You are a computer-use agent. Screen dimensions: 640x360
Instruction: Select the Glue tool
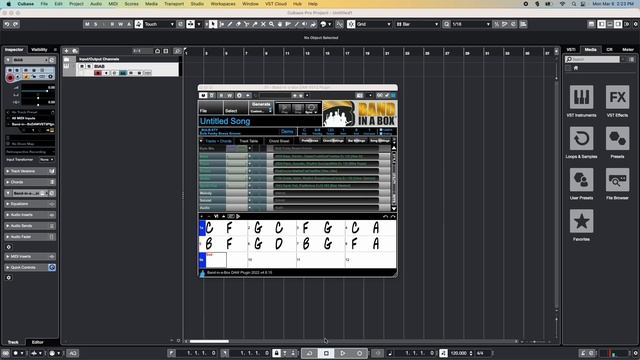coord(255,24)
